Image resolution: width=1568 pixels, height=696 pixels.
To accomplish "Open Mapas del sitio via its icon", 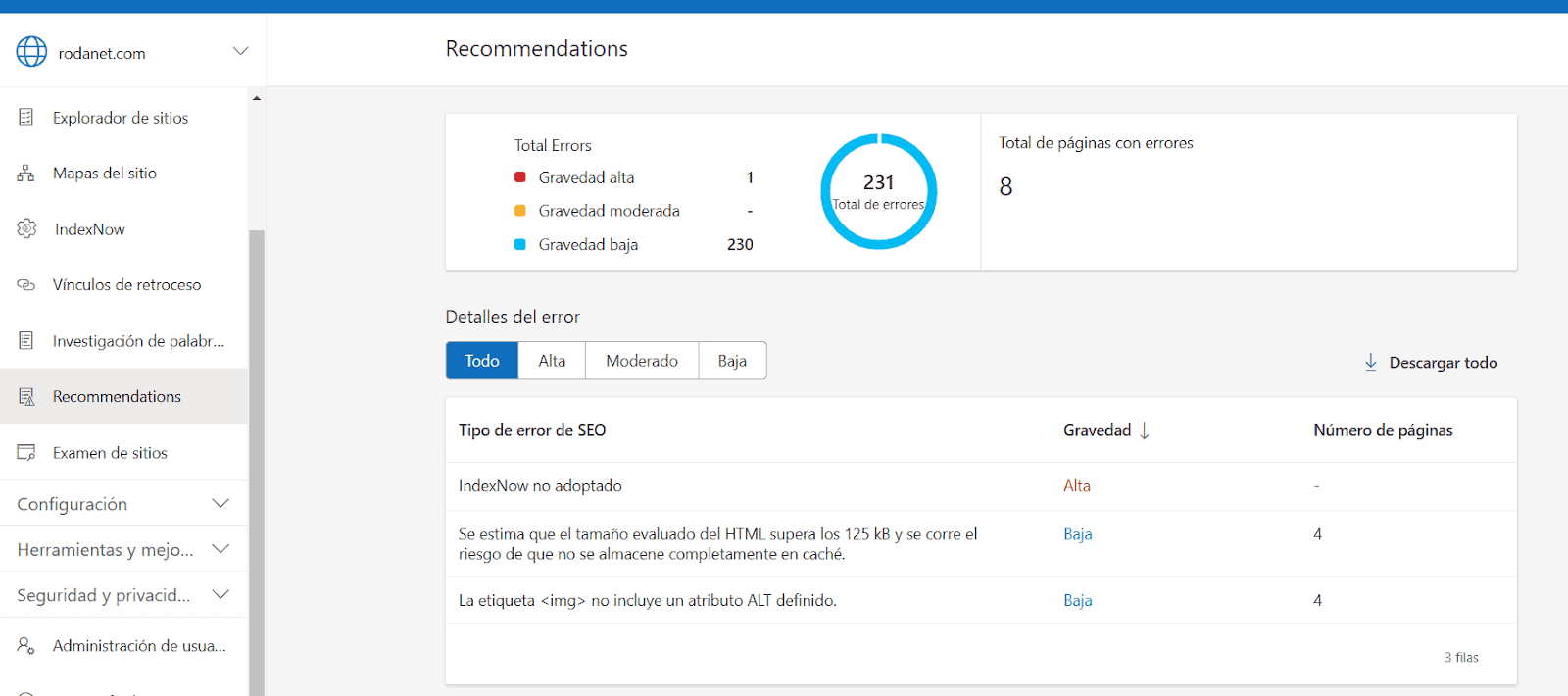I will pyautogui.click(x=26, y=174).
